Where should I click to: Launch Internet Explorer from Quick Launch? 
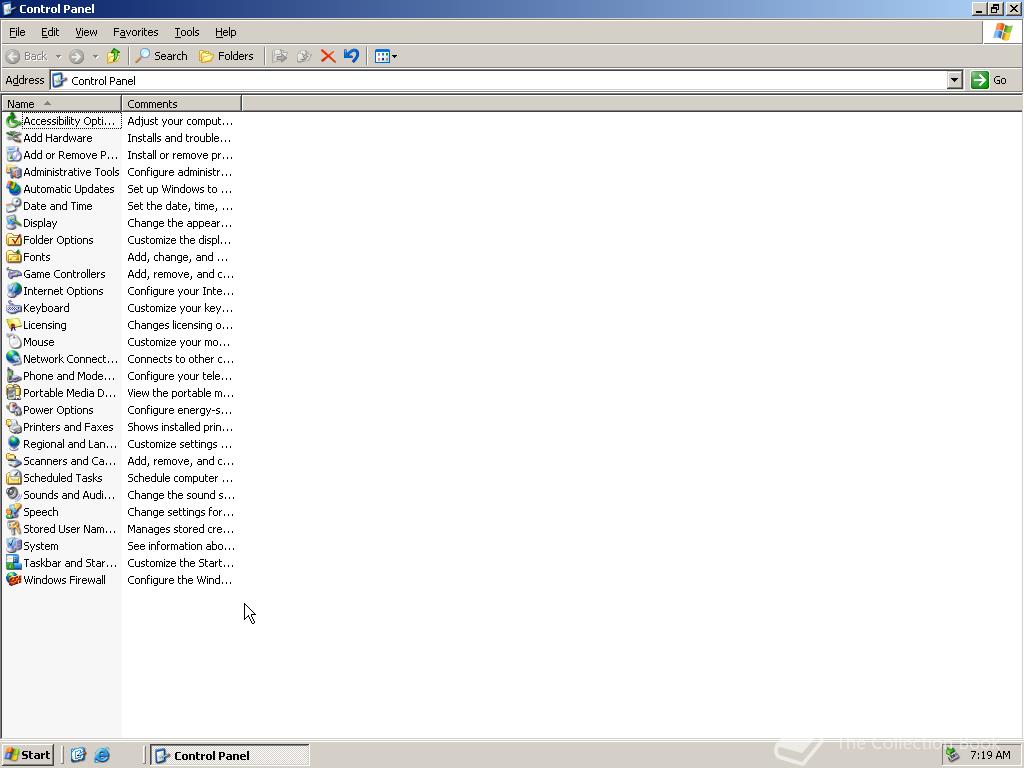103,755
